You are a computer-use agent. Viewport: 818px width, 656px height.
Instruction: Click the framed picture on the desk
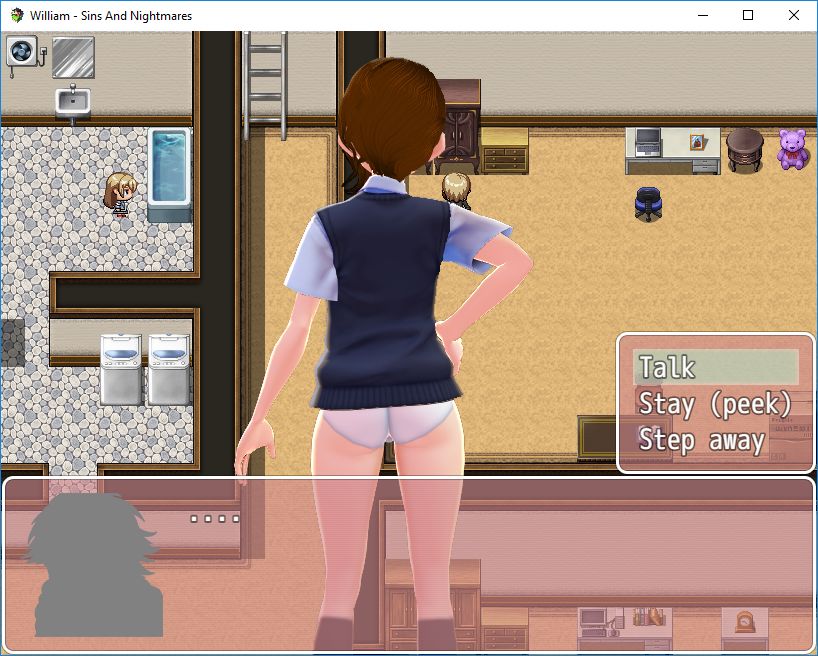tap(698, 142)
